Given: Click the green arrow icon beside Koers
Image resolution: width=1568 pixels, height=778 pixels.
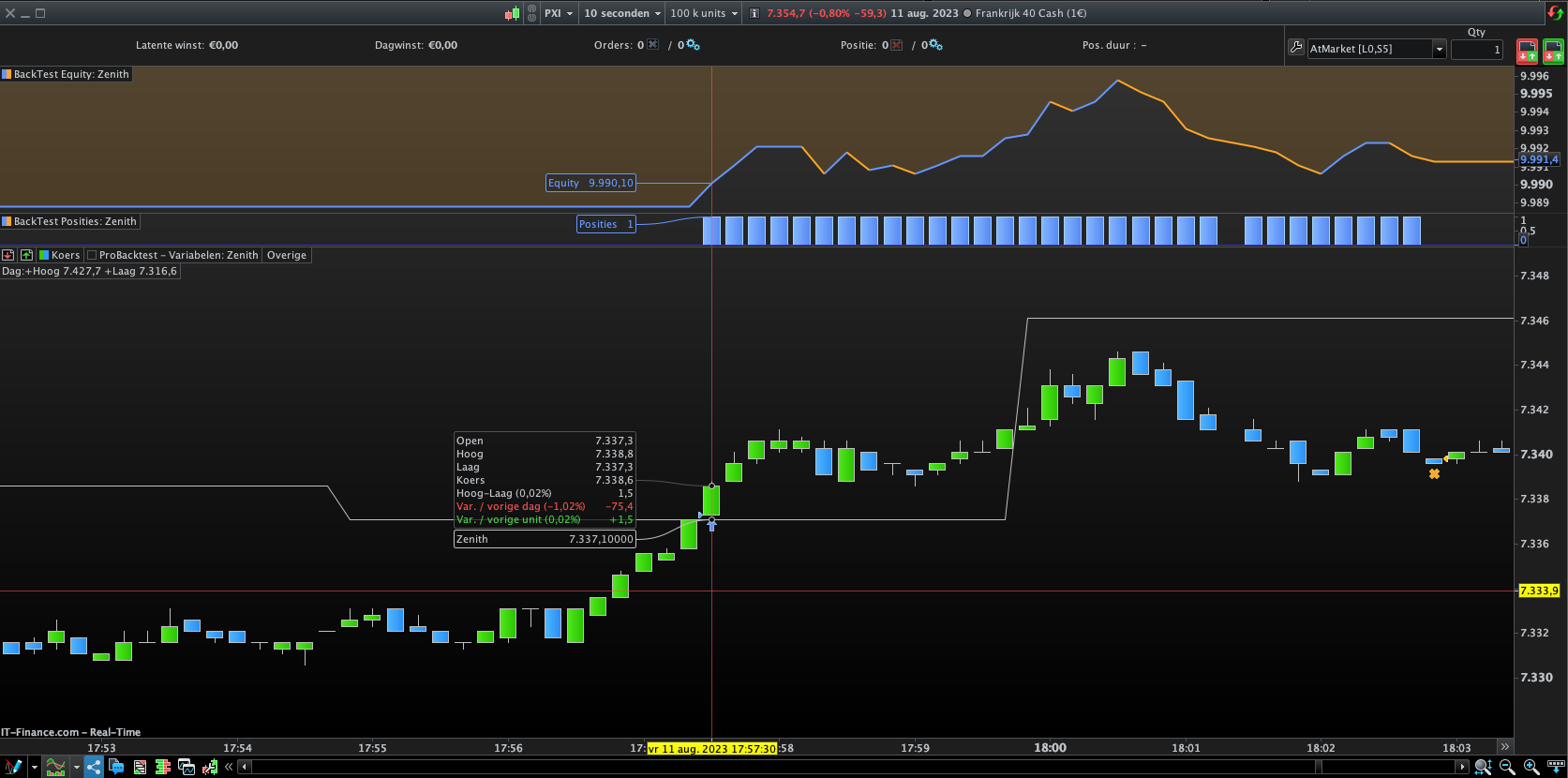Looking at the screenshot, I should (26, 255).
